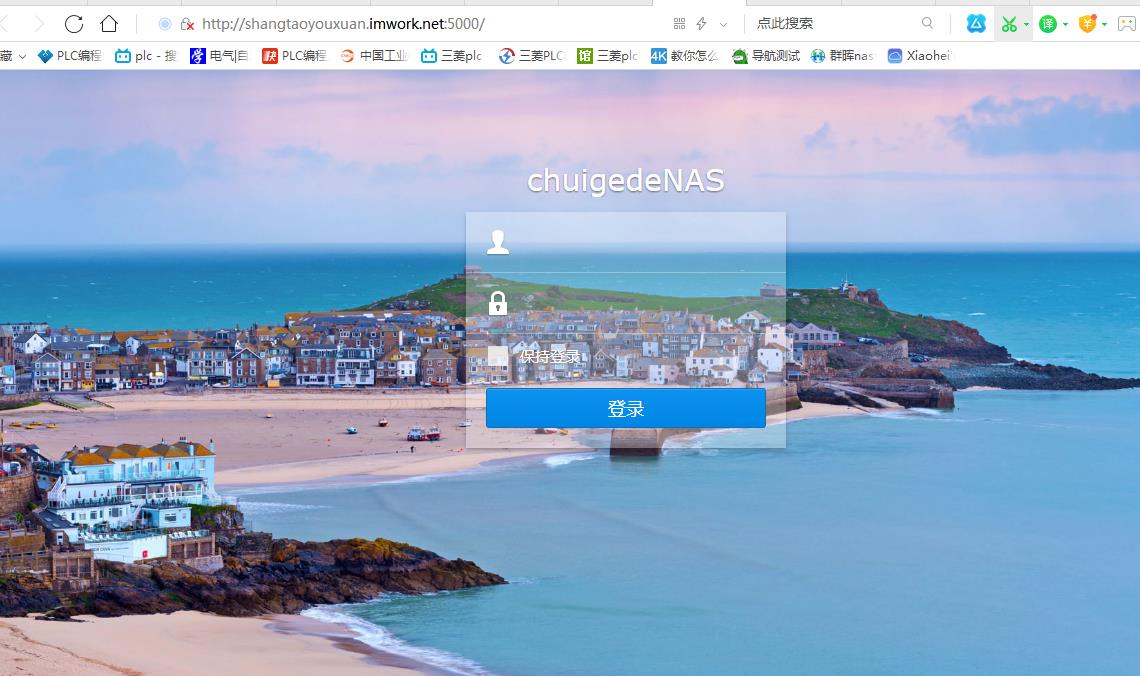Click the padlock password icon
The height and width of the screenshot is (676, 1140).
(498, 303)
